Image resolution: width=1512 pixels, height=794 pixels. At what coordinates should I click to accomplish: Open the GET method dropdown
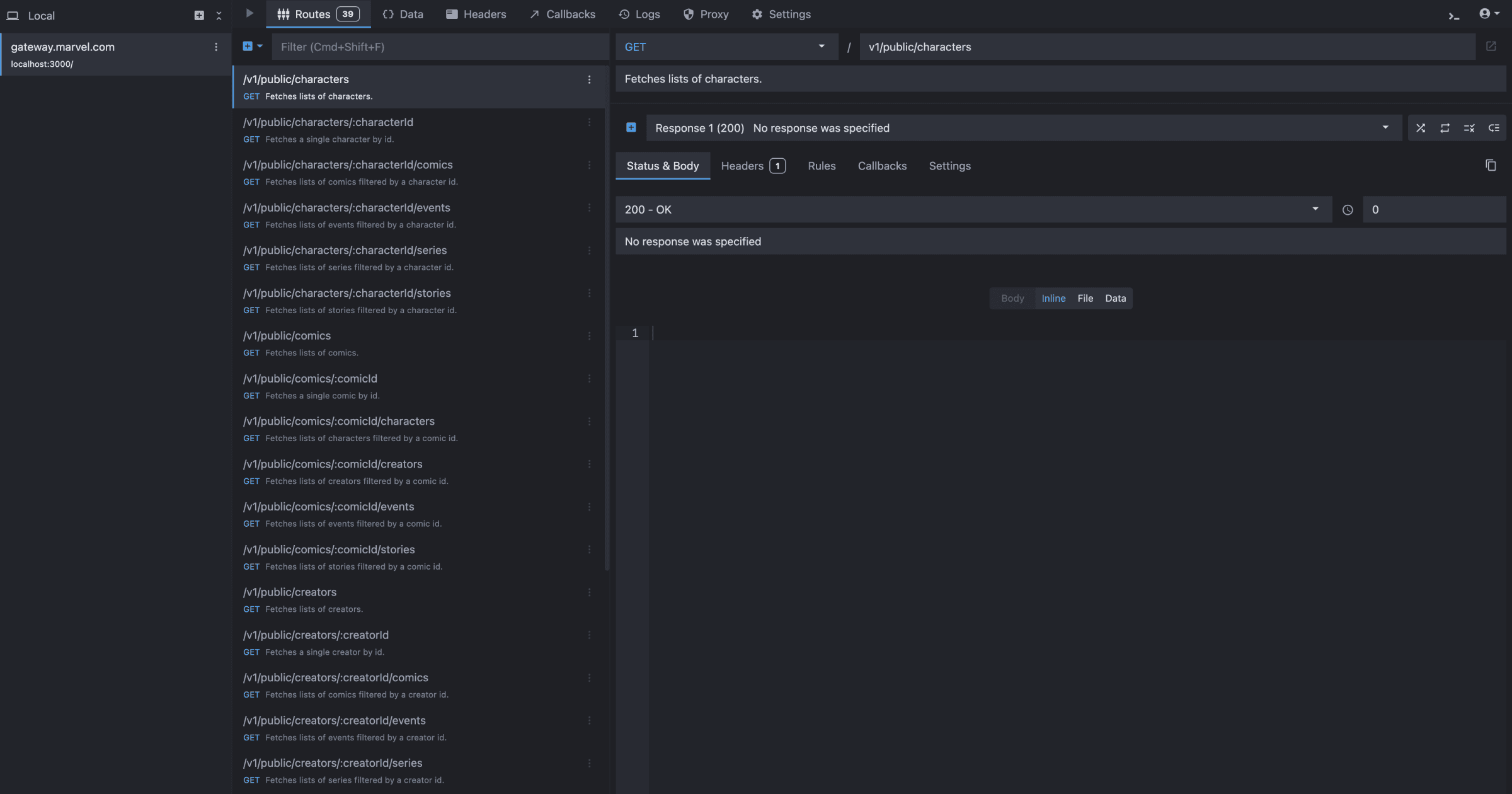pos(726,47)
